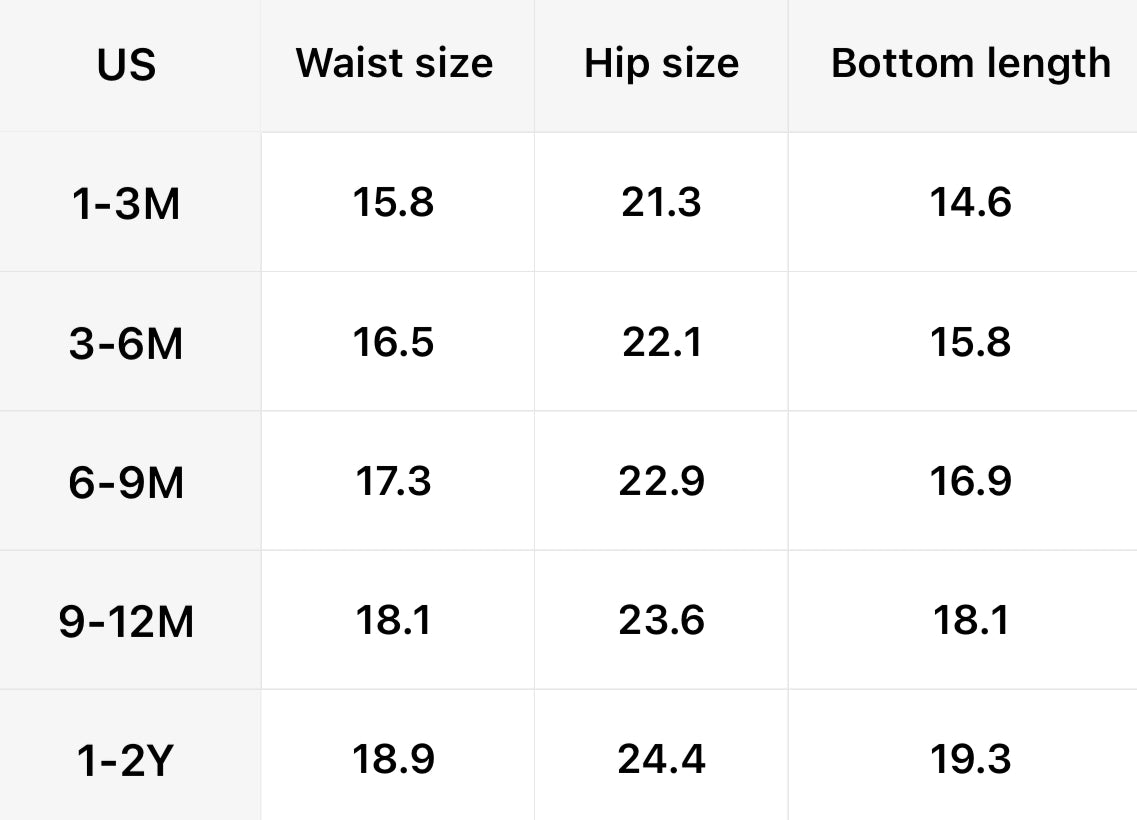Select waist value 17.3
Image resolution: width=1137 pixels, height=820 pixels.
[x=393, y=481]
